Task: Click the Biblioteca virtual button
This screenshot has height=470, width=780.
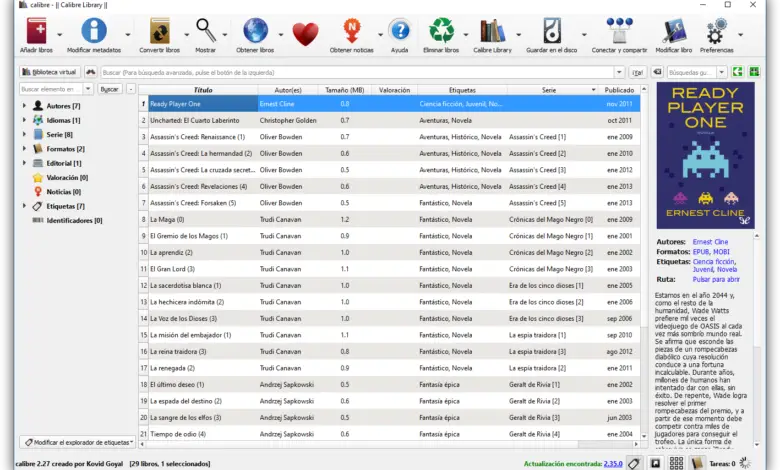Action: click(x=50, y=72)
